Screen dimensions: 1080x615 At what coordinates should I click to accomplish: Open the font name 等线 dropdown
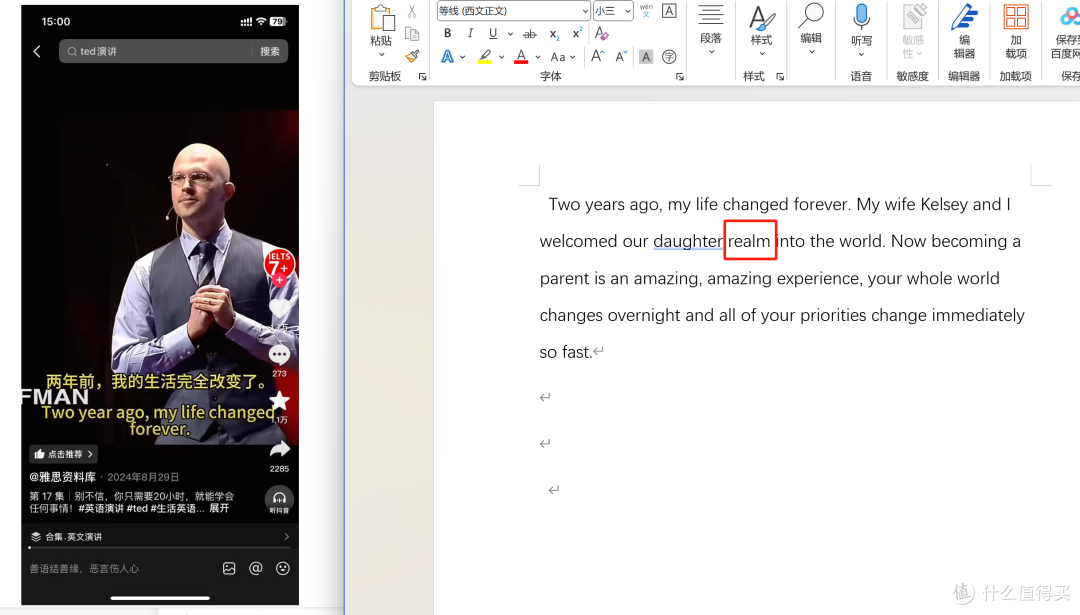585,11
